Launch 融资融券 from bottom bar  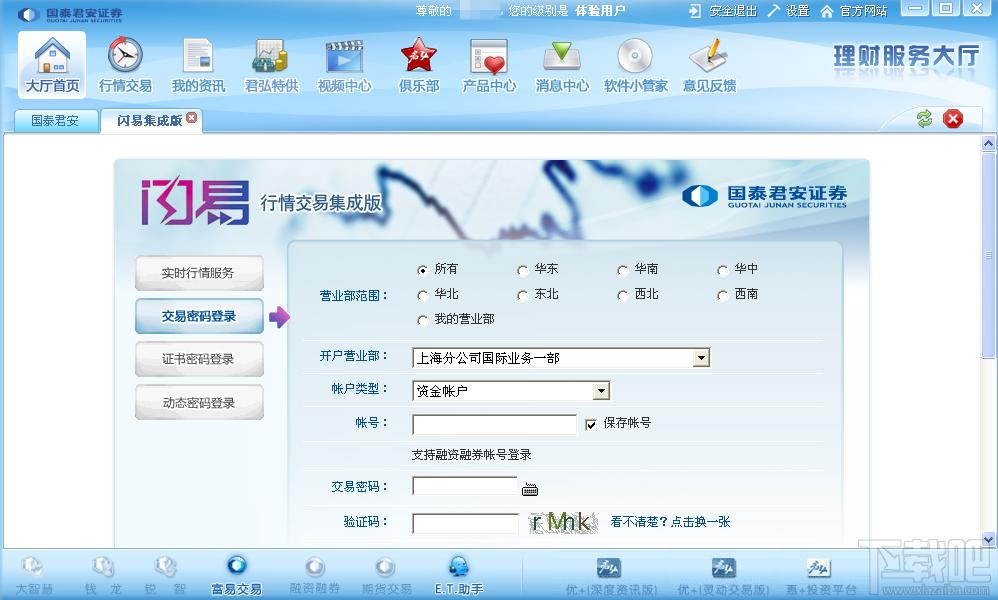pyautogui.click(x=314, y=575)
